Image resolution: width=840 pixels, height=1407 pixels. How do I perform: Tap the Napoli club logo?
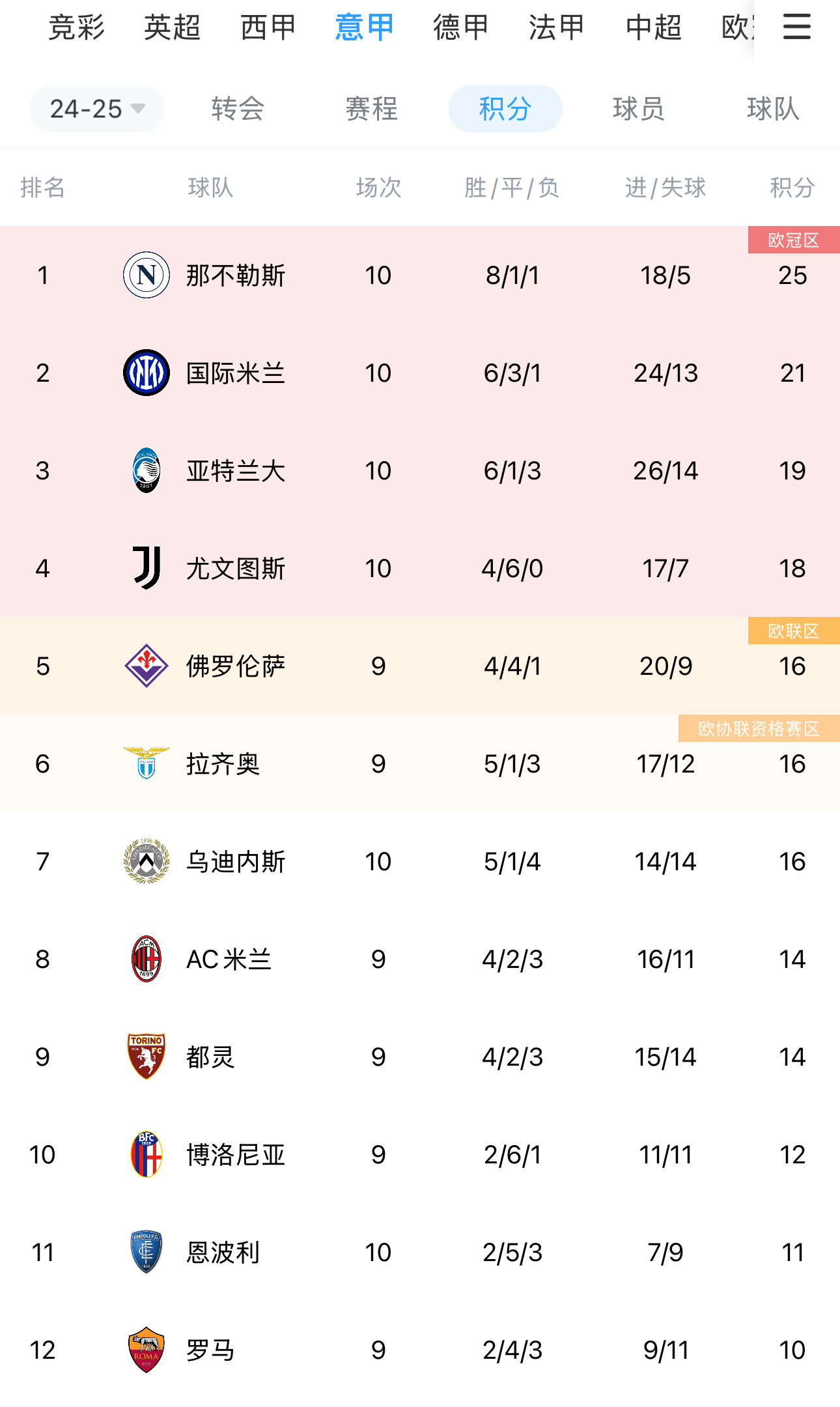coord(147,275)
